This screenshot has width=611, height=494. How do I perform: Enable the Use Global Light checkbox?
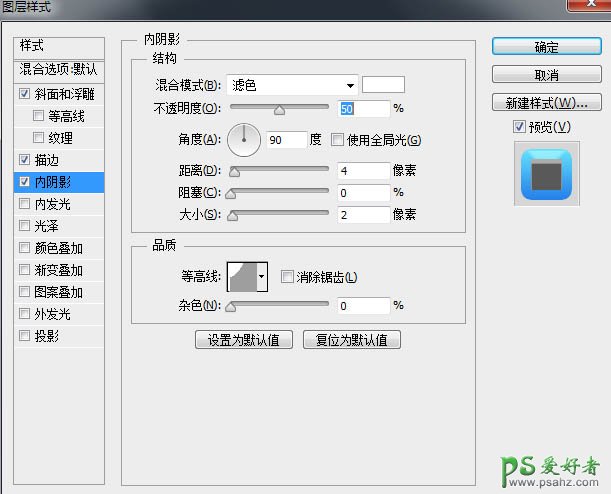pyautogui.click(x=337, y=140)
